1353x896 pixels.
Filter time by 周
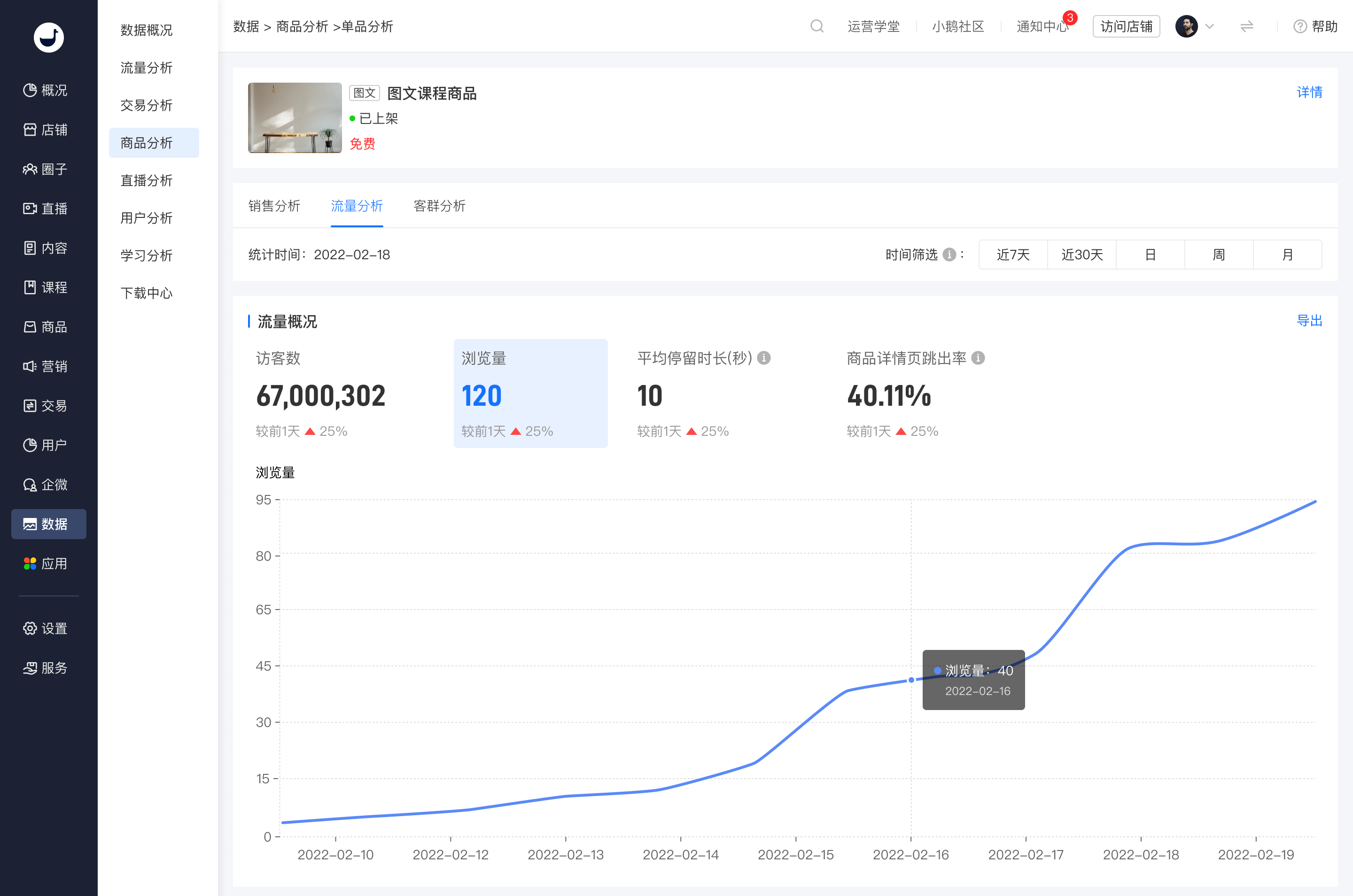point(1219,254)
